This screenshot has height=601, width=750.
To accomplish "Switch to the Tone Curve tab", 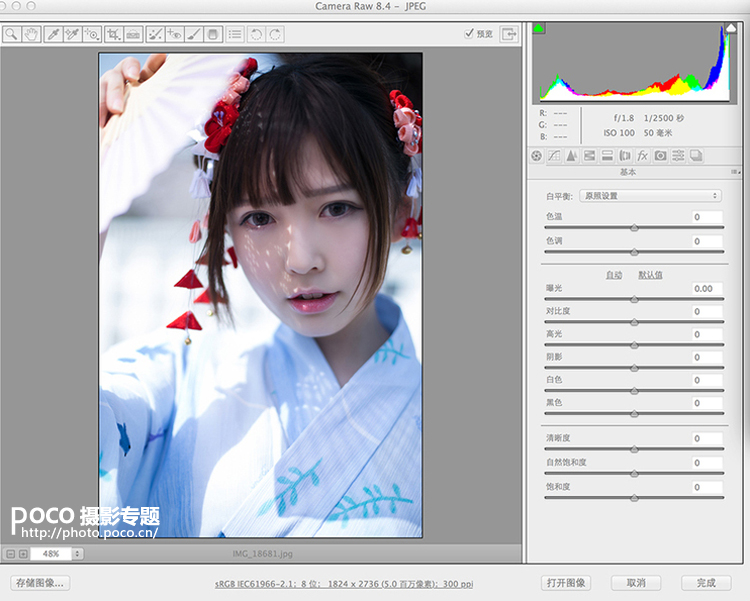I will tap(554, 156).
